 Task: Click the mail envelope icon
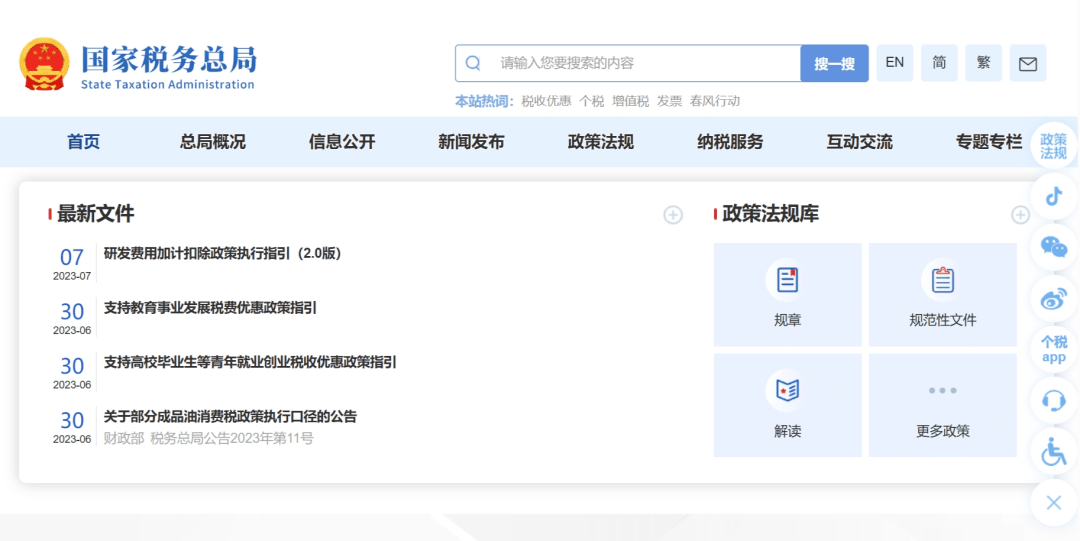click(1027, 63)
